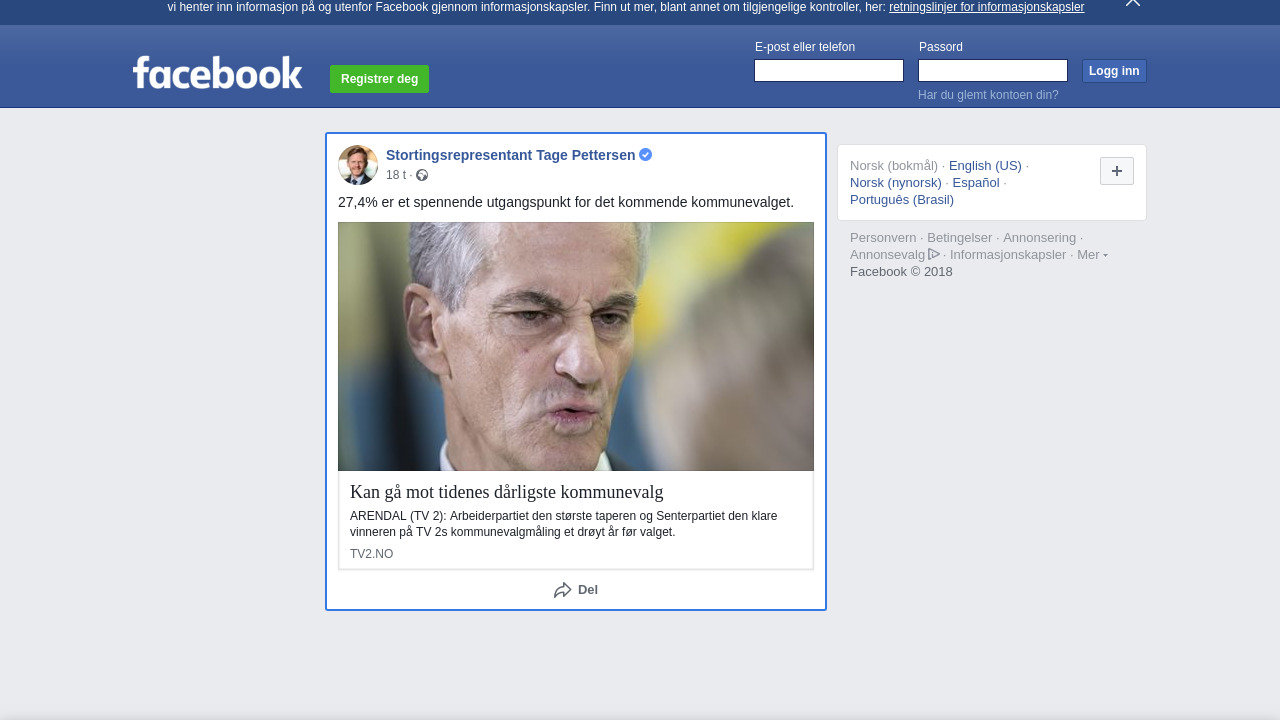The height and width of the screenshot is (720, 1280).
Task: Click the ARENDAL (TV 2) article description
Action: click(564, 524)
